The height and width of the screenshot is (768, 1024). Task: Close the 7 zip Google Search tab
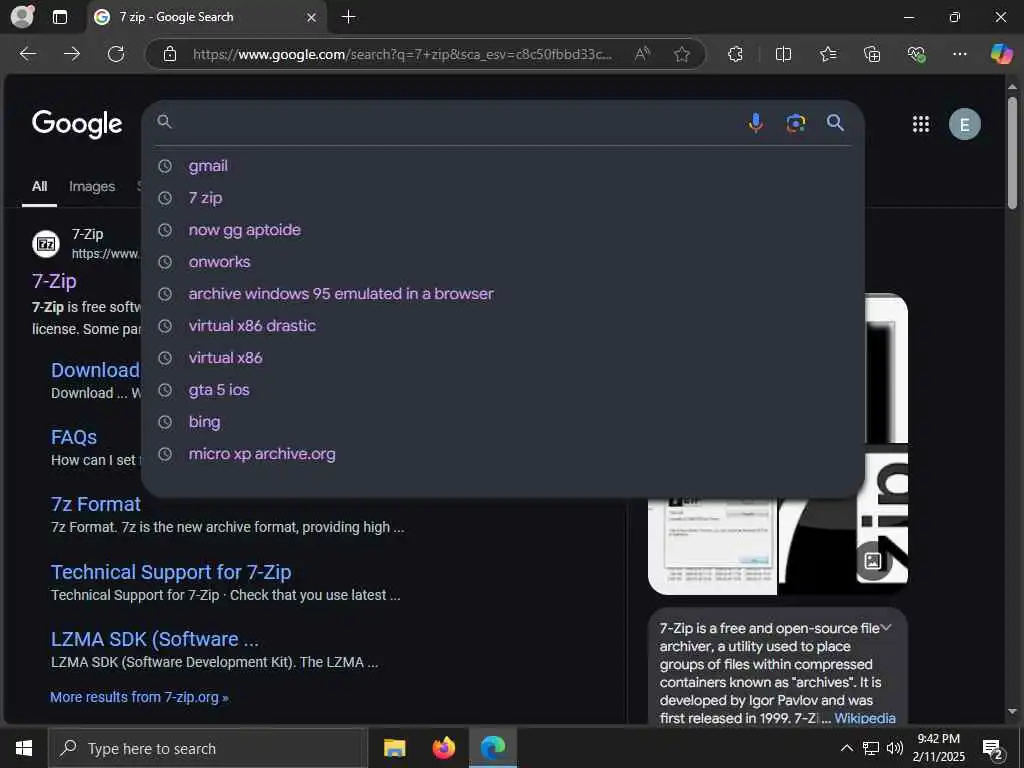(312, 18)
